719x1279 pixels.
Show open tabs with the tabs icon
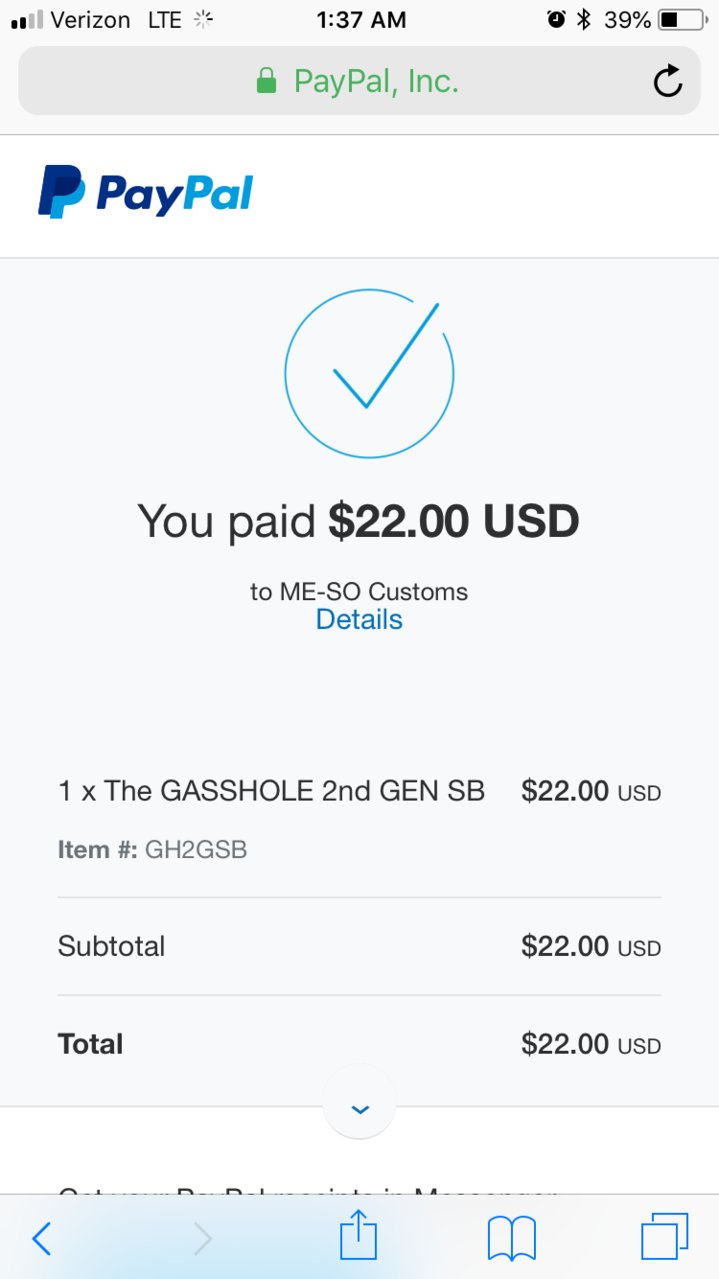pos(664,1237)
